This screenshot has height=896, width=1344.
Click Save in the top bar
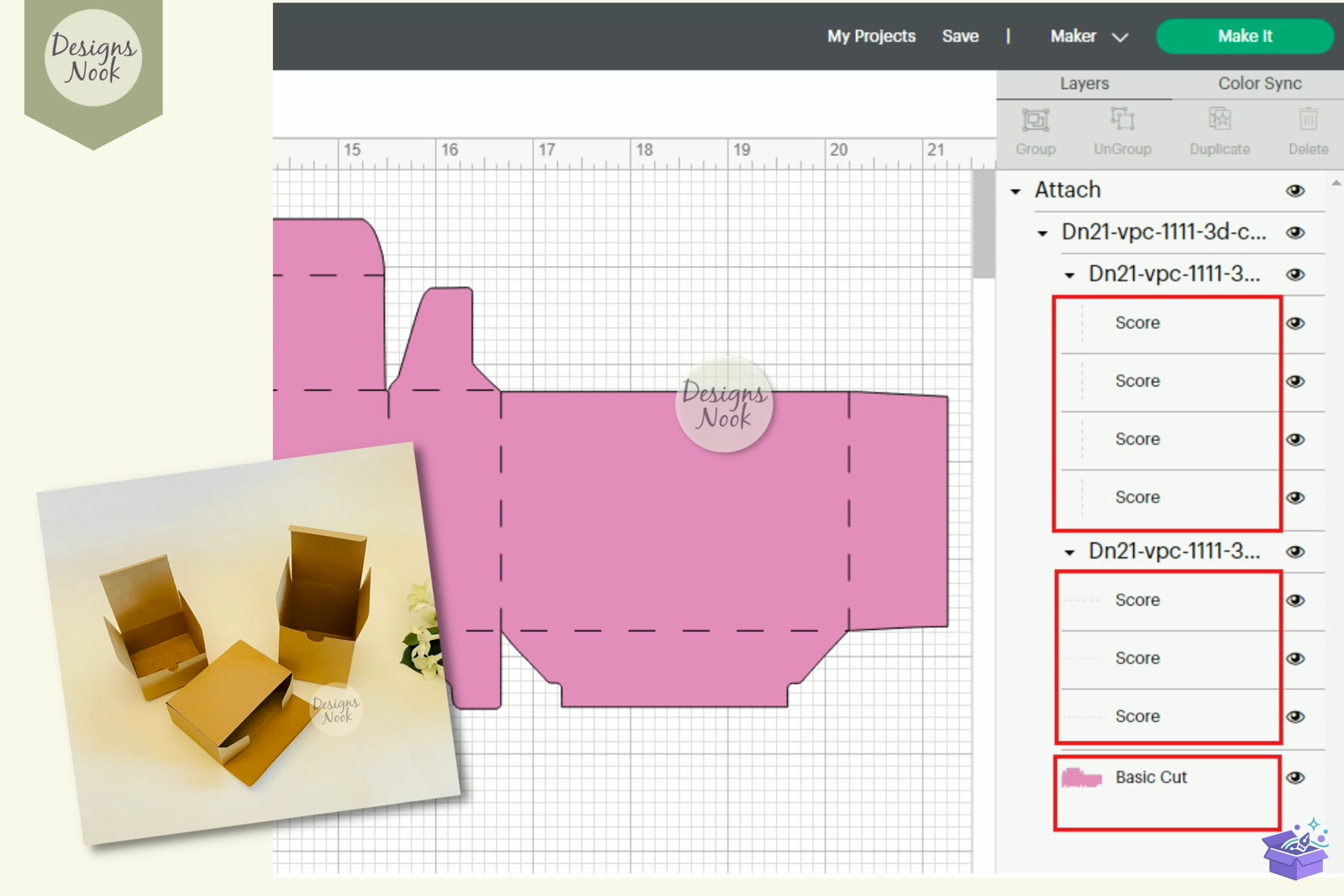click(x=960, y=36)
